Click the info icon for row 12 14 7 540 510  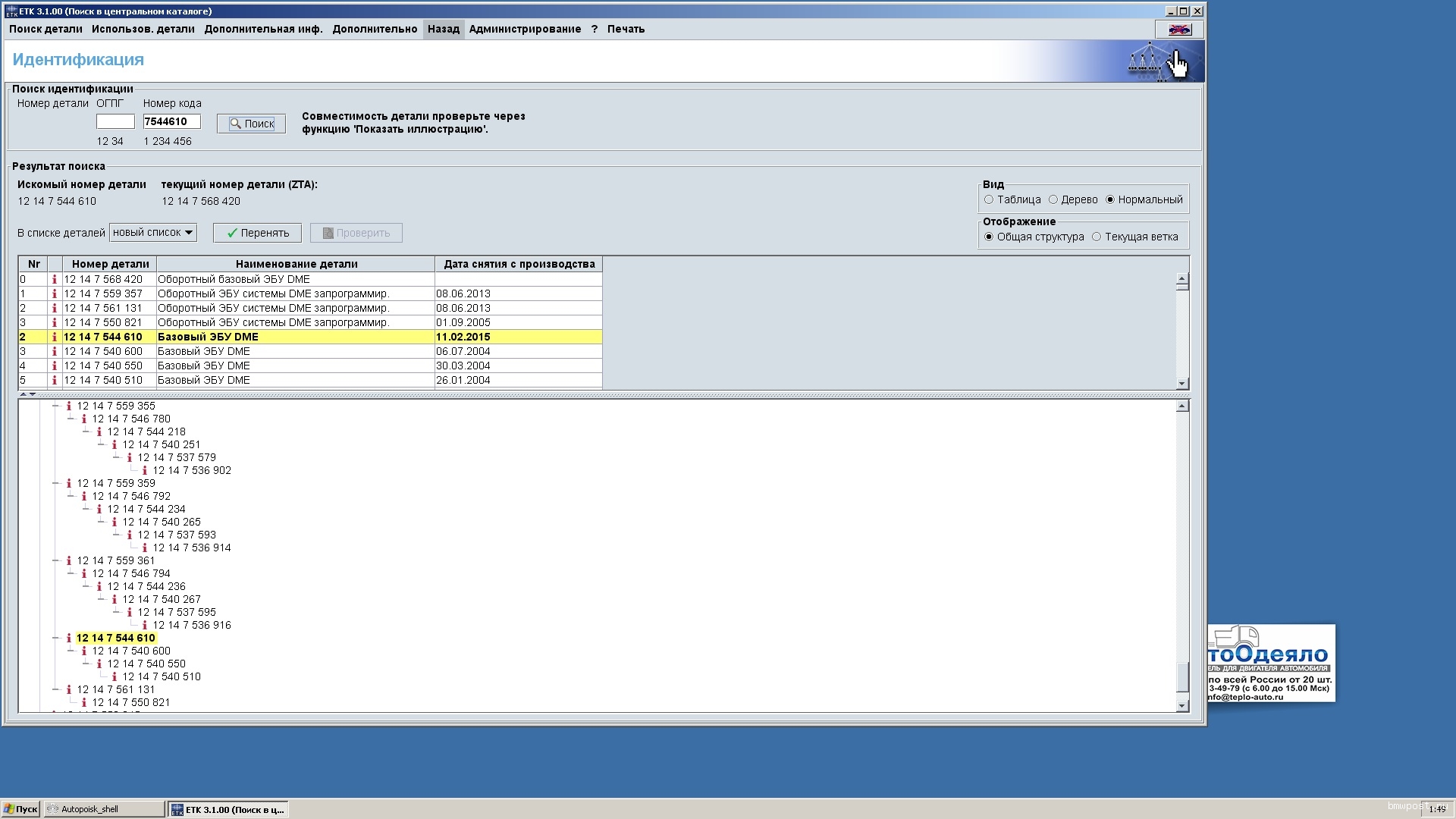click(54, 380)
